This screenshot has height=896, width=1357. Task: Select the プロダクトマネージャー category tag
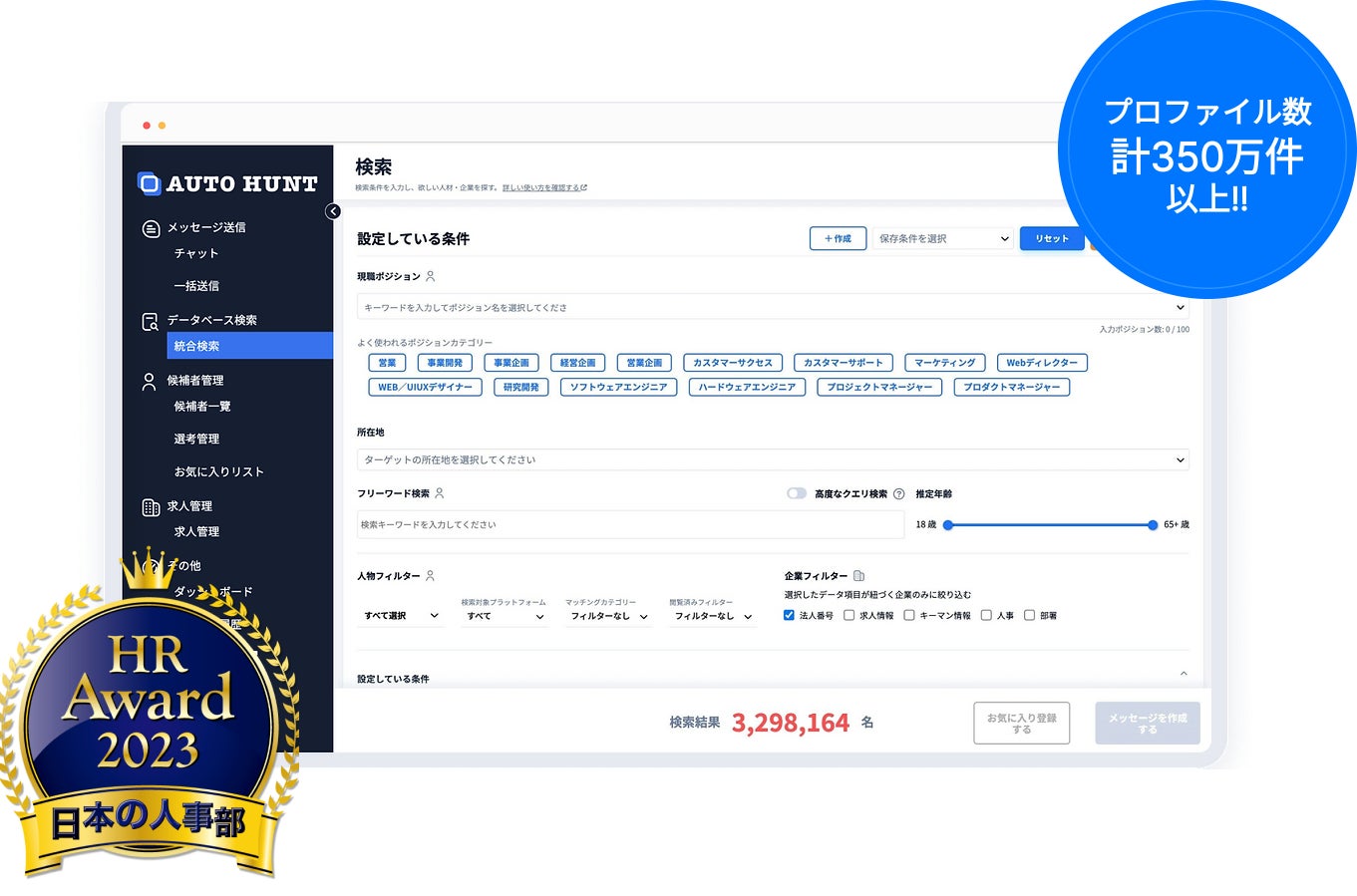1012,387
